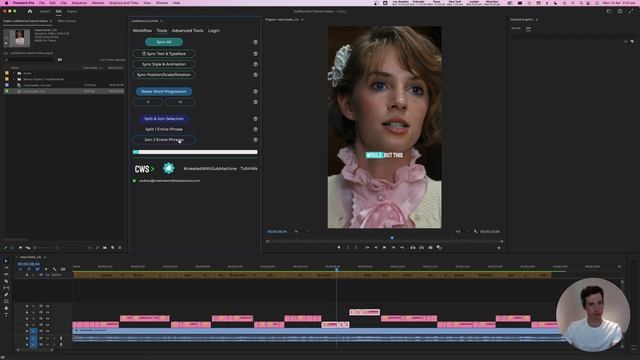Click Split & Join Selection button
The height and width of the screenshot is (360, 640).
pos(164,118)
